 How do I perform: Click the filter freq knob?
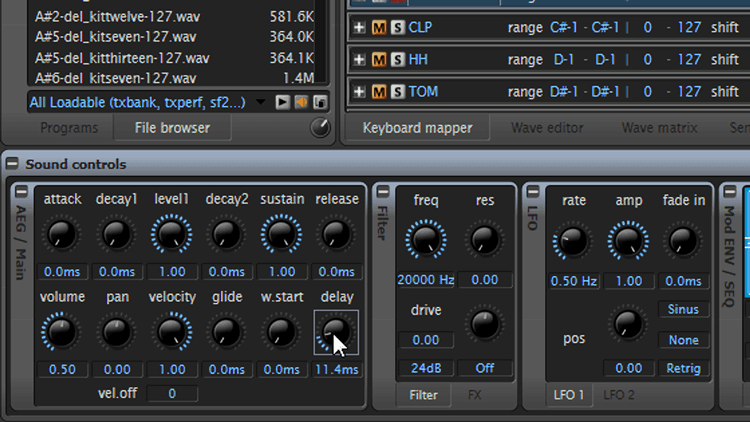click(426, 239)
